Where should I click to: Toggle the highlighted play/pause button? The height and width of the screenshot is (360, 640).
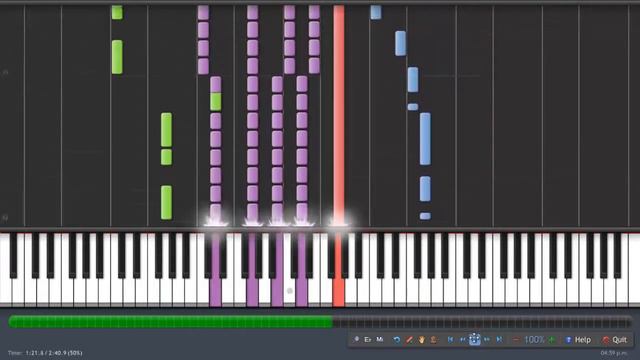(x=475, y=340)
